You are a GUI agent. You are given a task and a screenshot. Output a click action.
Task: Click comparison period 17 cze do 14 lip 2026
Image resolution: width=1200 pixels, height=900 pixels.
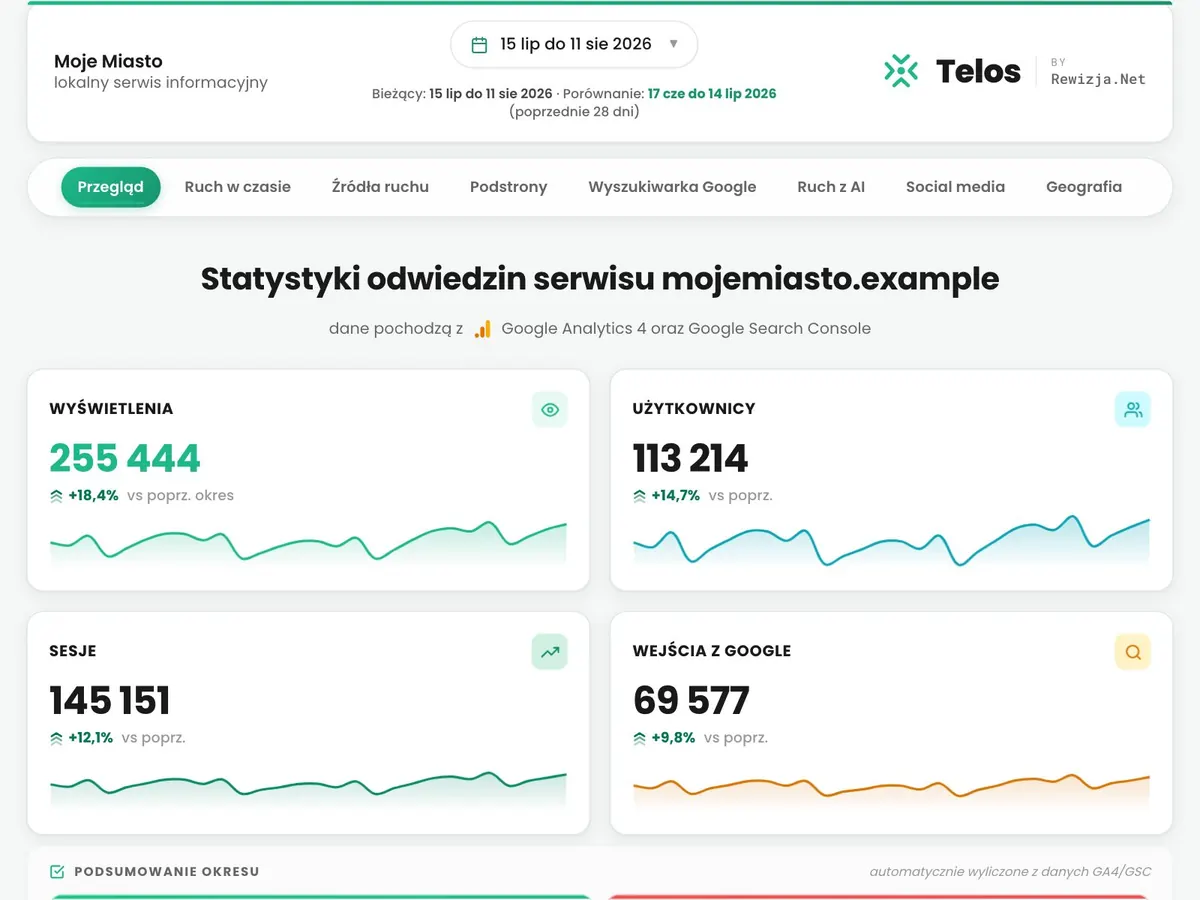click(712, 94)
